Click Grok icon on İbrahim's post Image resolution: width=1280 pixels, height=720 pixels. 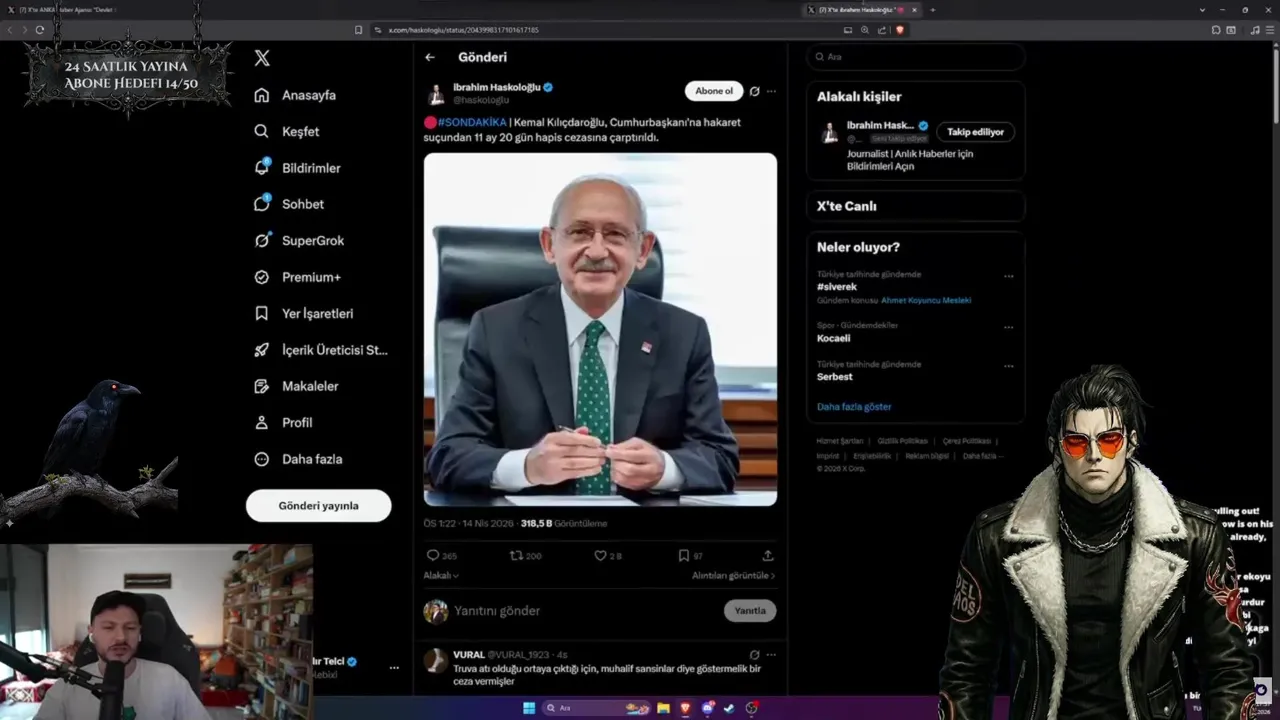[x=754, y=91]
